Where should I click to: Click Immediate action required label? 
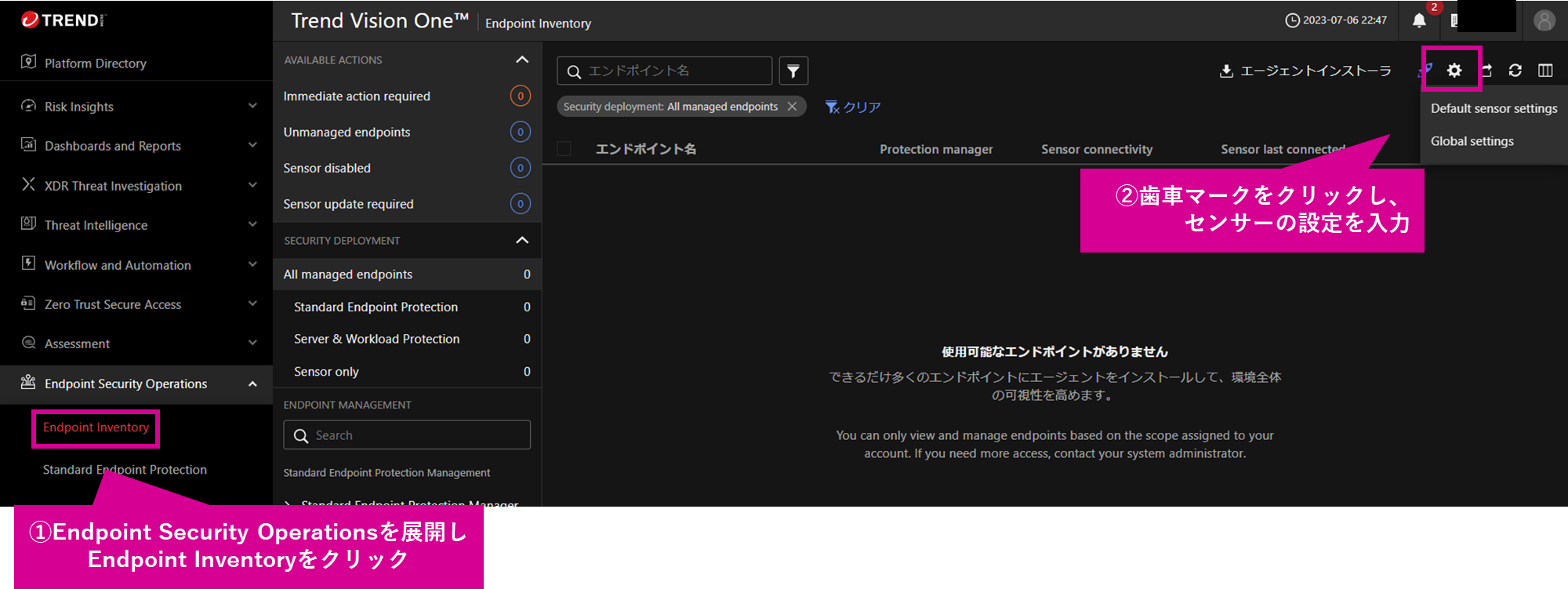pyautogui.click(x=357, y=96)
